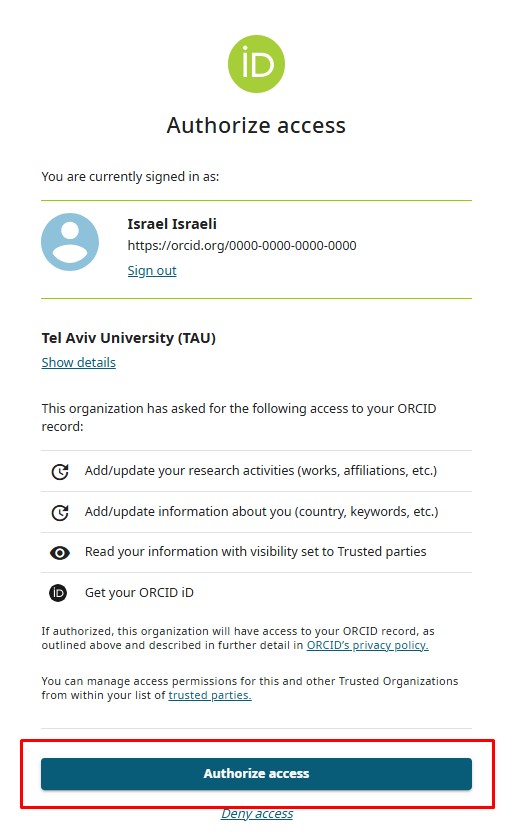Click the eye icon for Trusted parties
Viewport: 515px width, 840px height.
(x=60, y=553)
